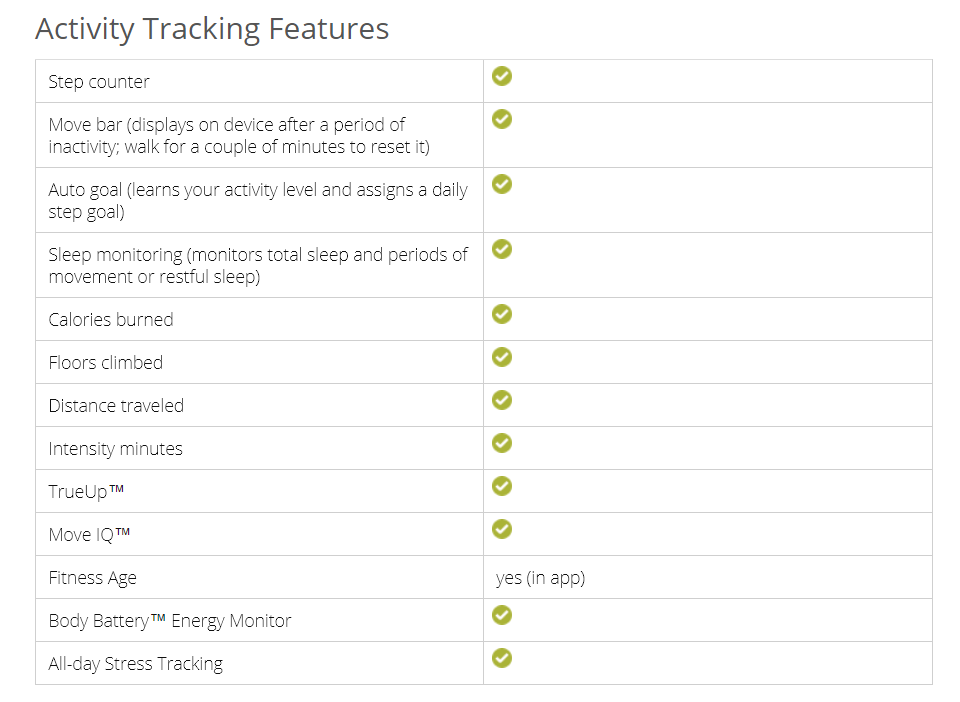960x702 pixels.
Task: Click the Calories burned checkmark icon
Action: (502, 314)
